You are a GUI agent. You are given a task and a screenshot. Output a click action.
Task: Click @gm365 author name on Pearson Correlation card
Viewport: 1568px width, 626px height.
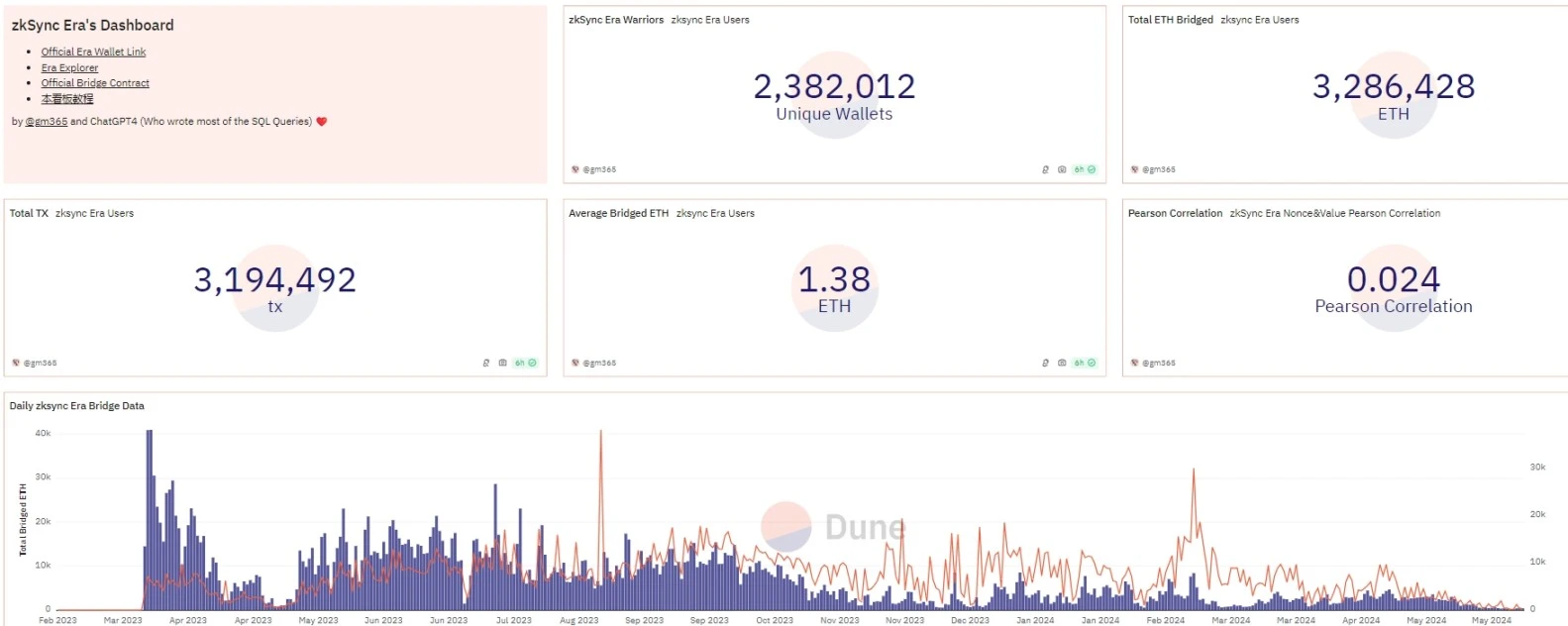click(1159, 363)
